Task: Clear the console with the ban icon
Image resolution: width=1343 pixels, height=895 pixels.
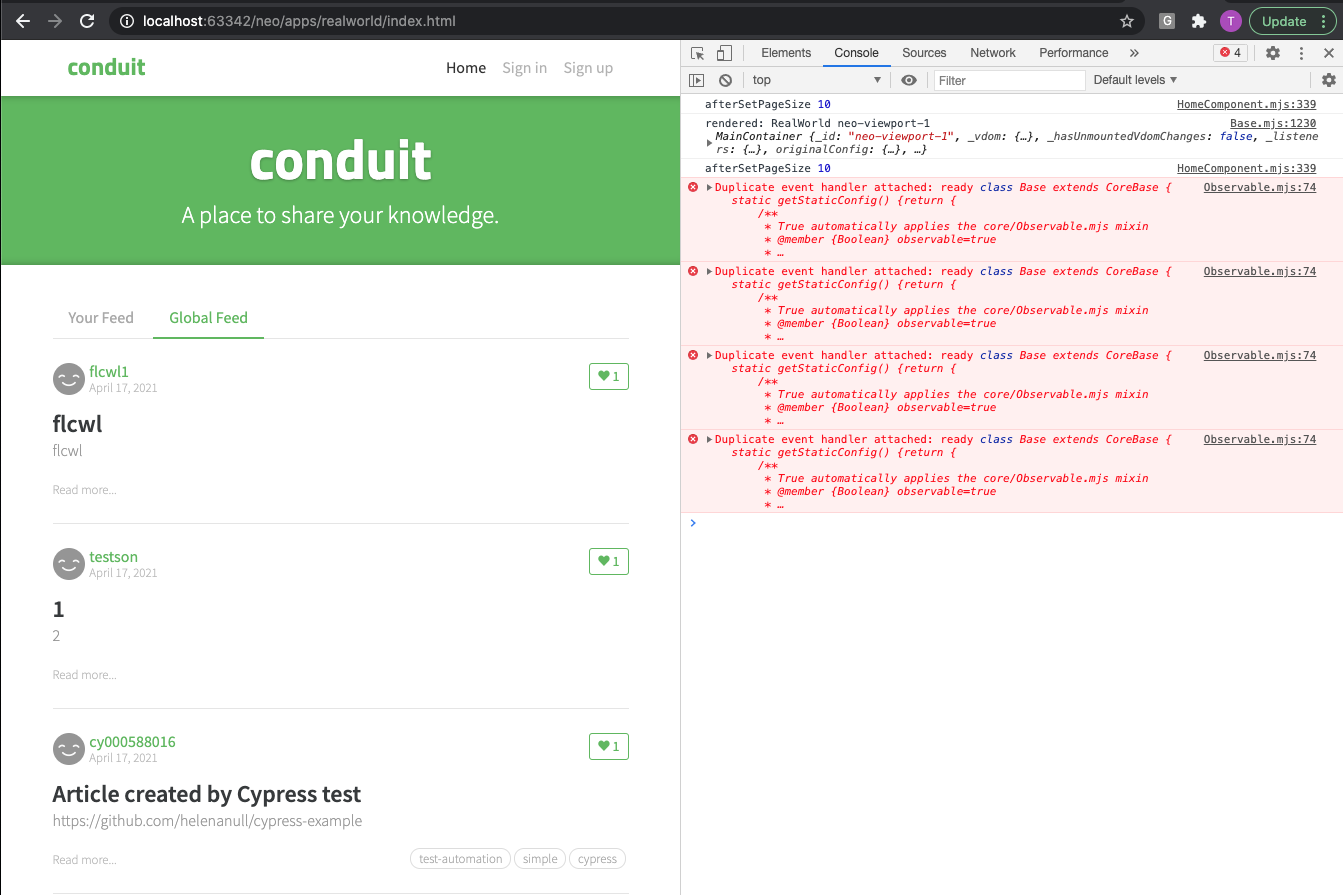Action: [x=725, y=80]
